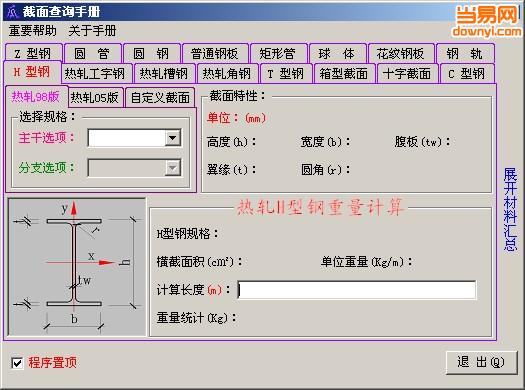
Task: Open the 重要帮助 menu
Action: click(32, 31)
